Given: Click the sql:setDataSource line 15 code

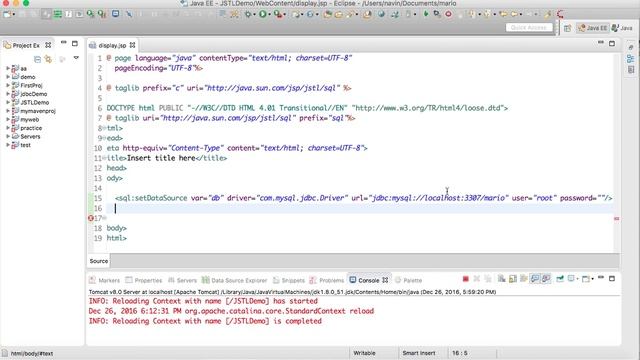Looking at the screenshot, I should point(363,198).
